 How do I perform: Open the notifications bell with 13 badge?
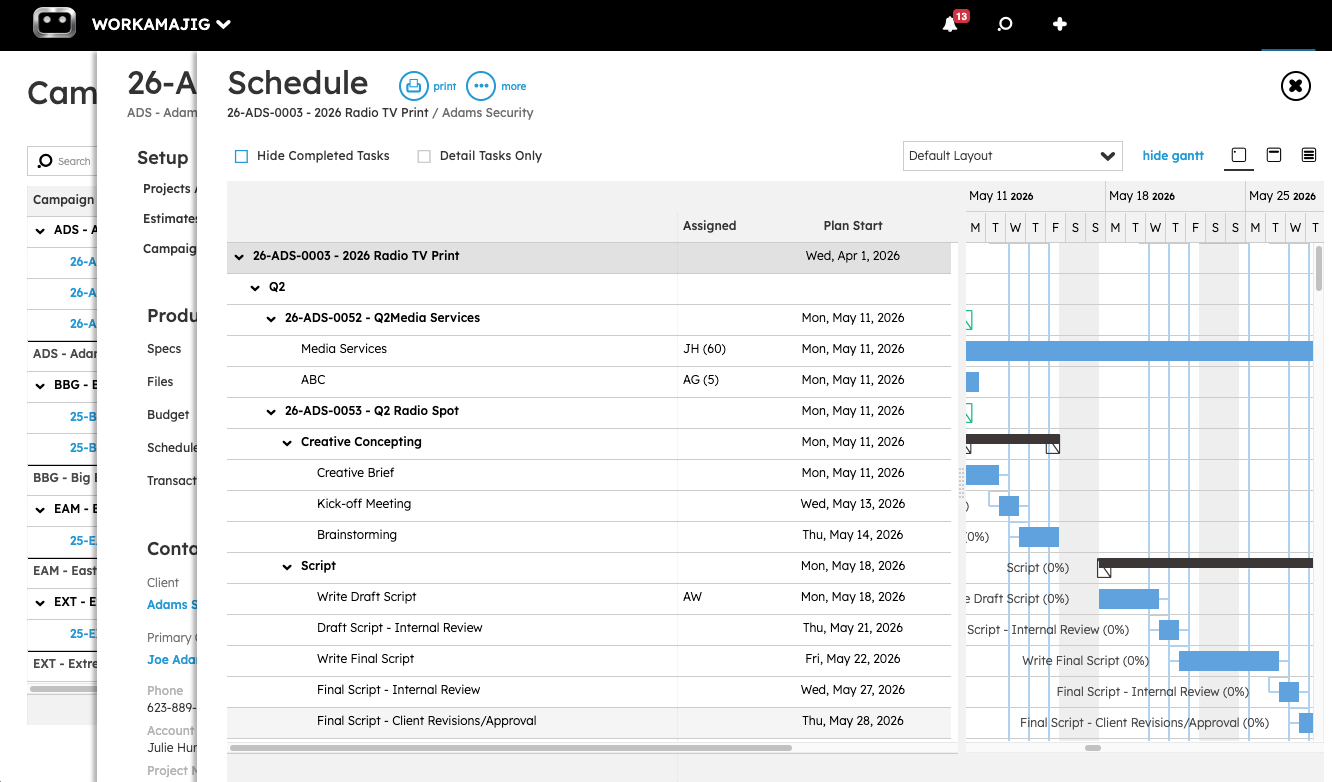click(x=951, y=23)
